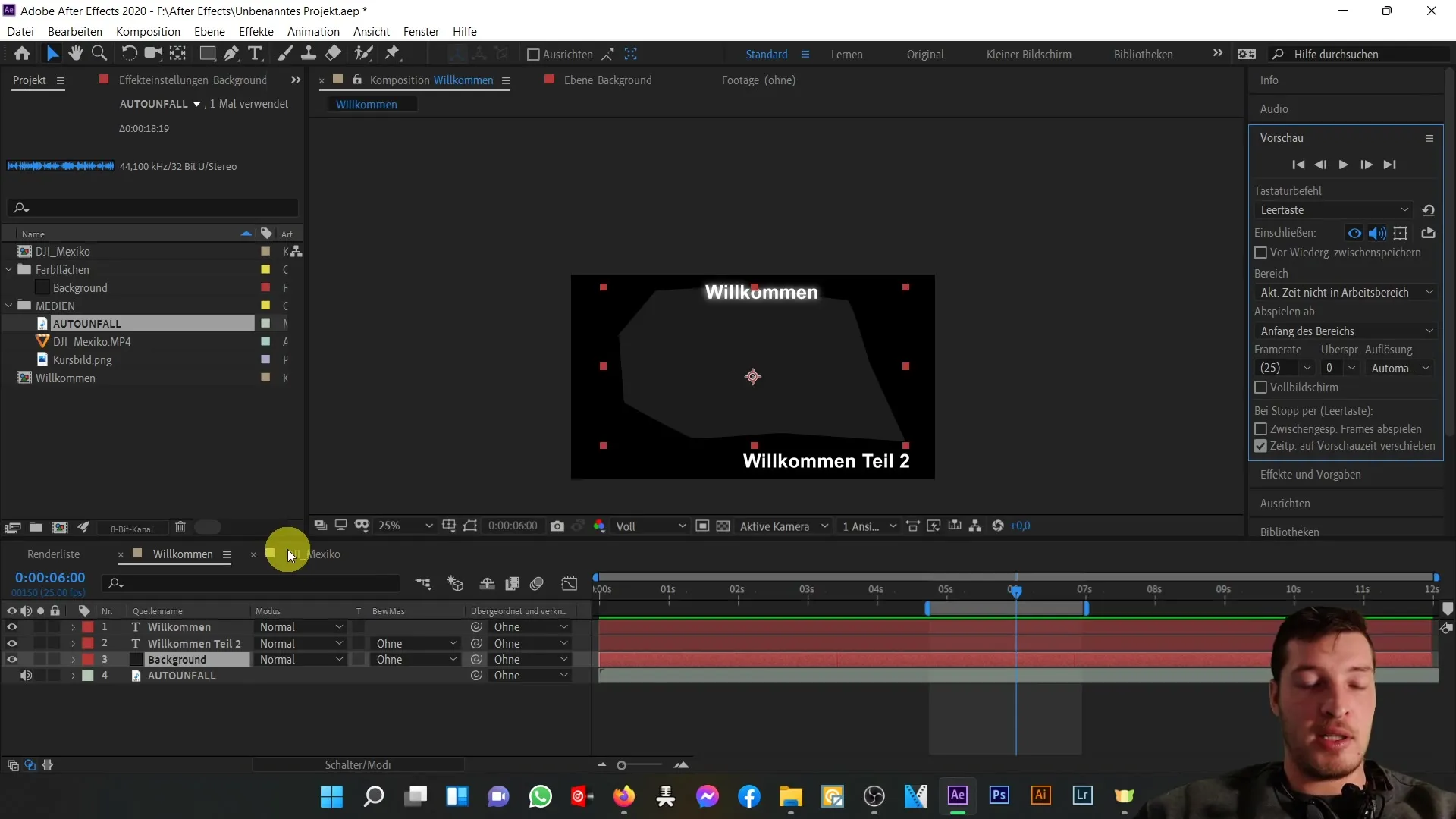1456x819 pixels.
Task: Expand the Willkommen layer row
Action: coord(73,627)
